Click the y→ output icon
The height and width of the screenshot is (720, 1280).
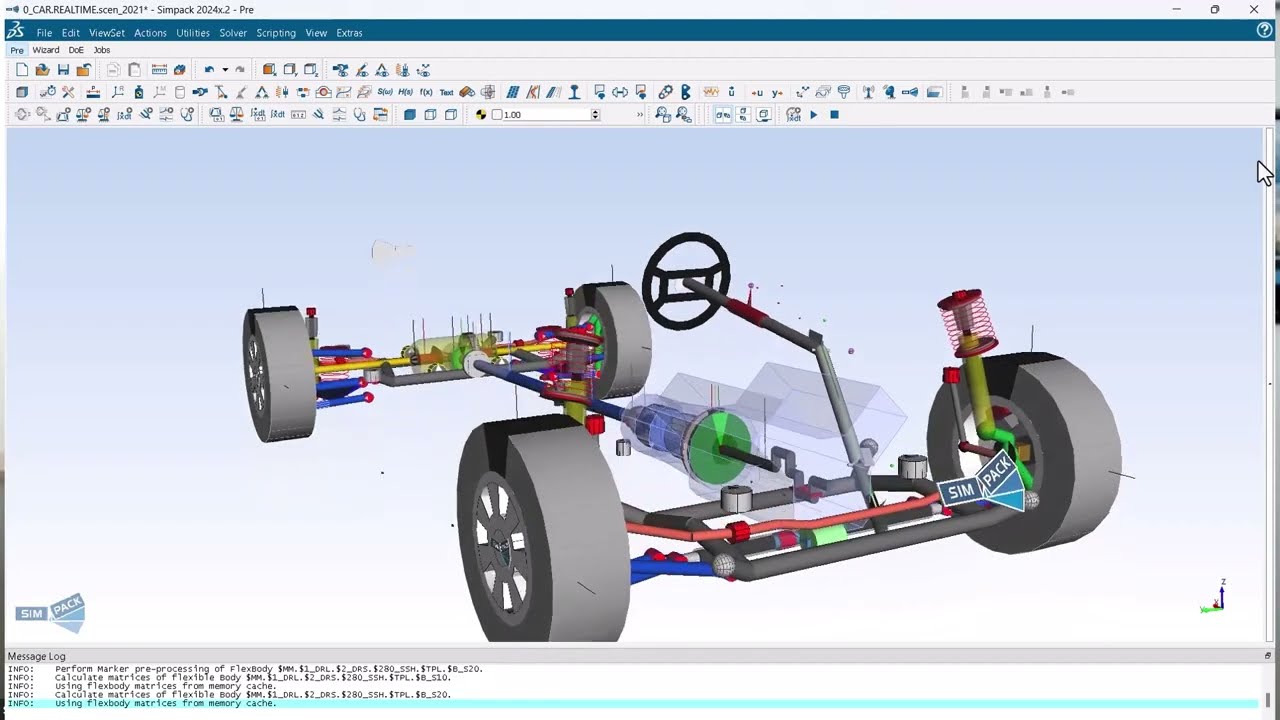(x=777, y=92)
